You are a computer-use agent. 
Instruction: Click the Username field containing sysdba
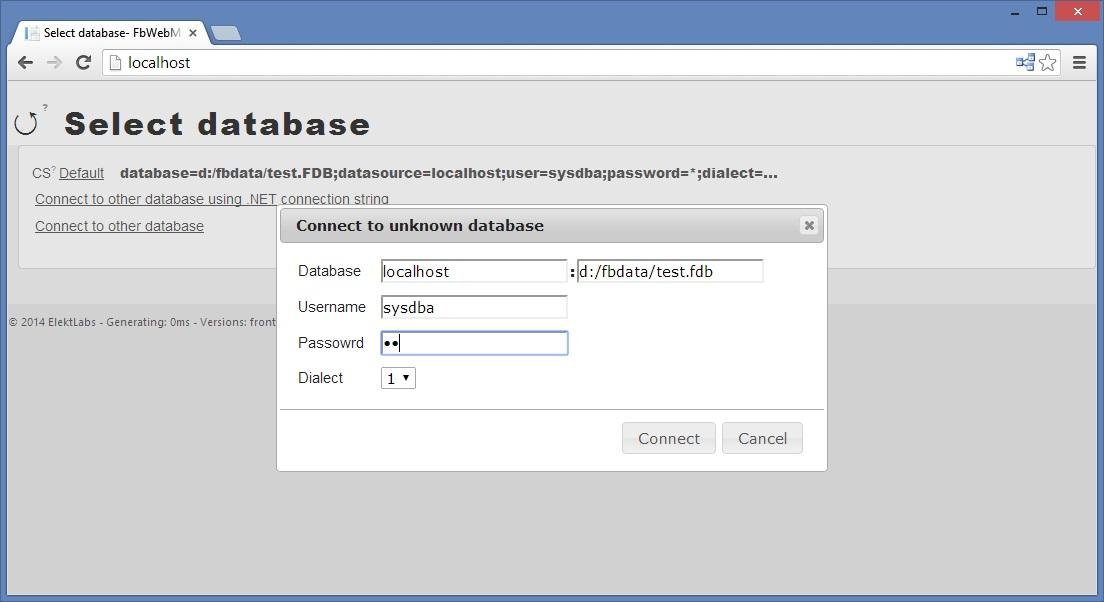pos(473,307)
